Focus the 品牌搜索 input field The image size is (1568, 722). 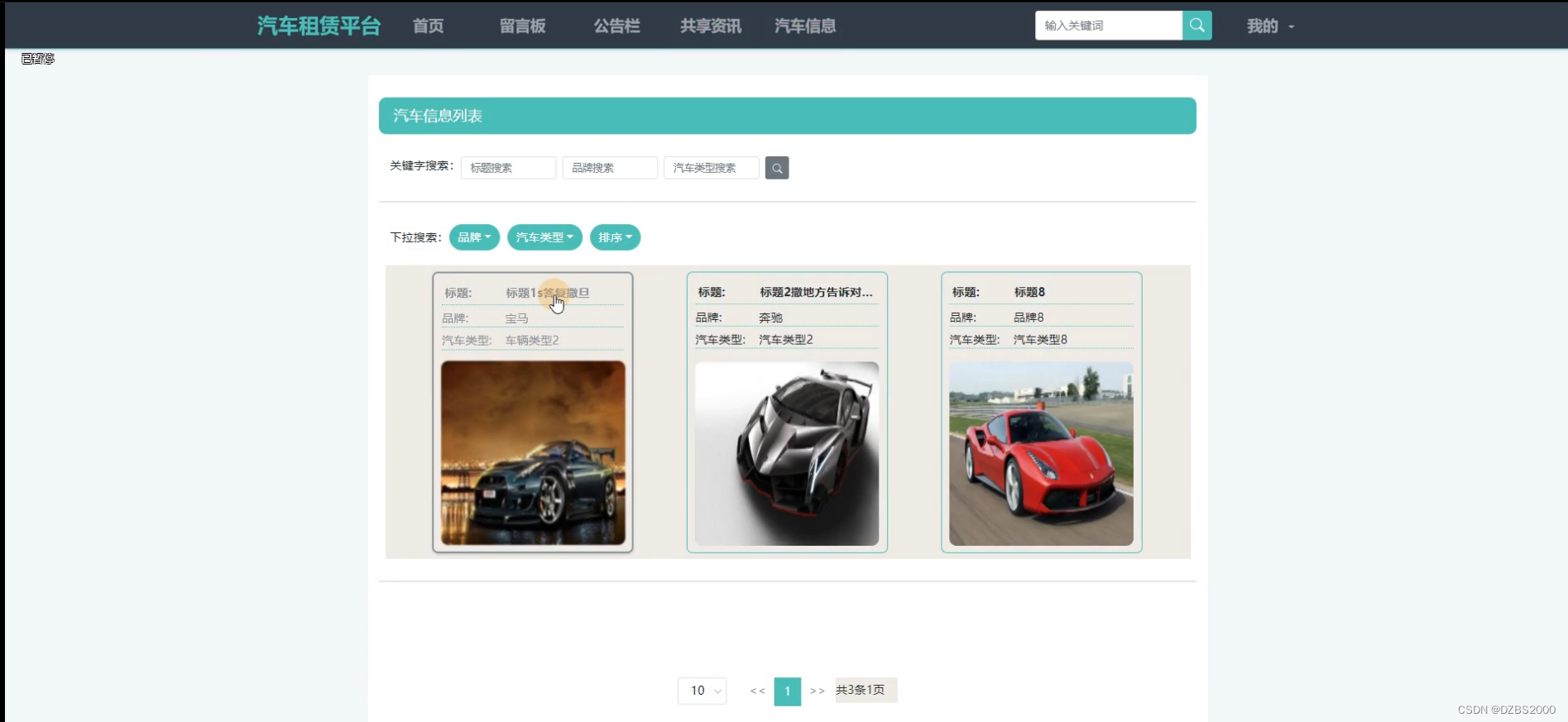610,168
